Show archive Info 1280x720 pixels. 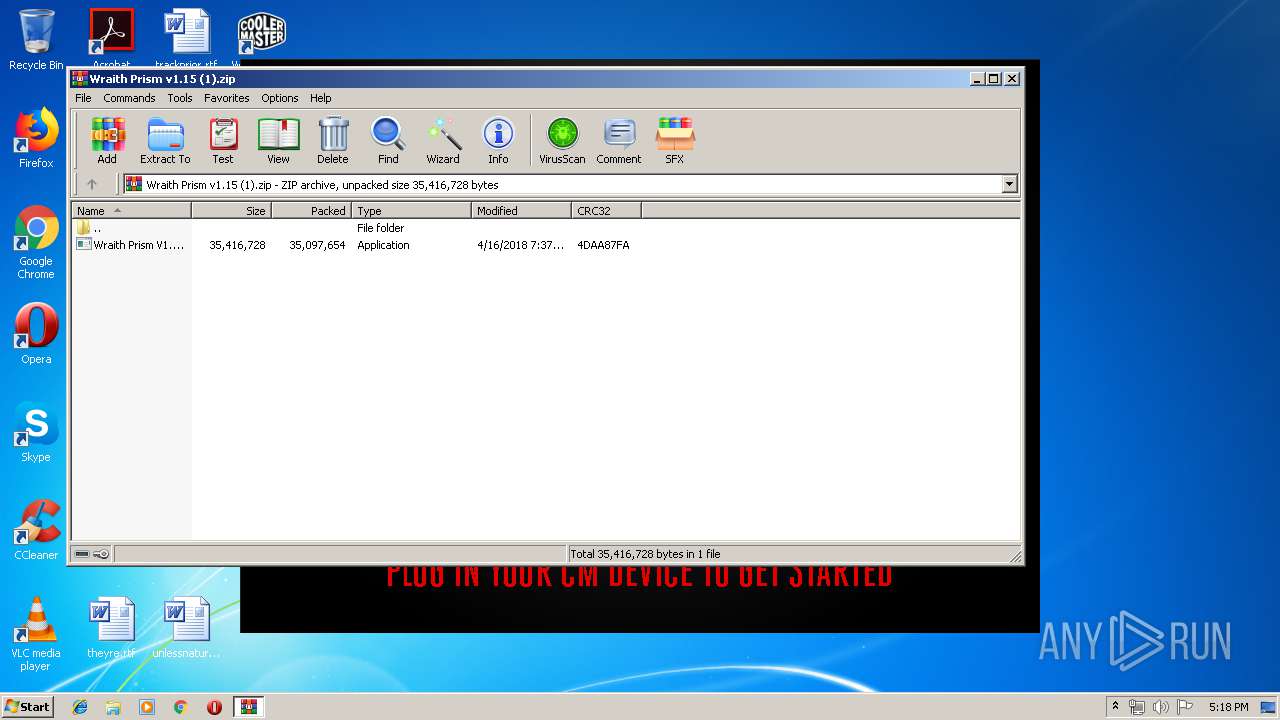tap(498, 140)
